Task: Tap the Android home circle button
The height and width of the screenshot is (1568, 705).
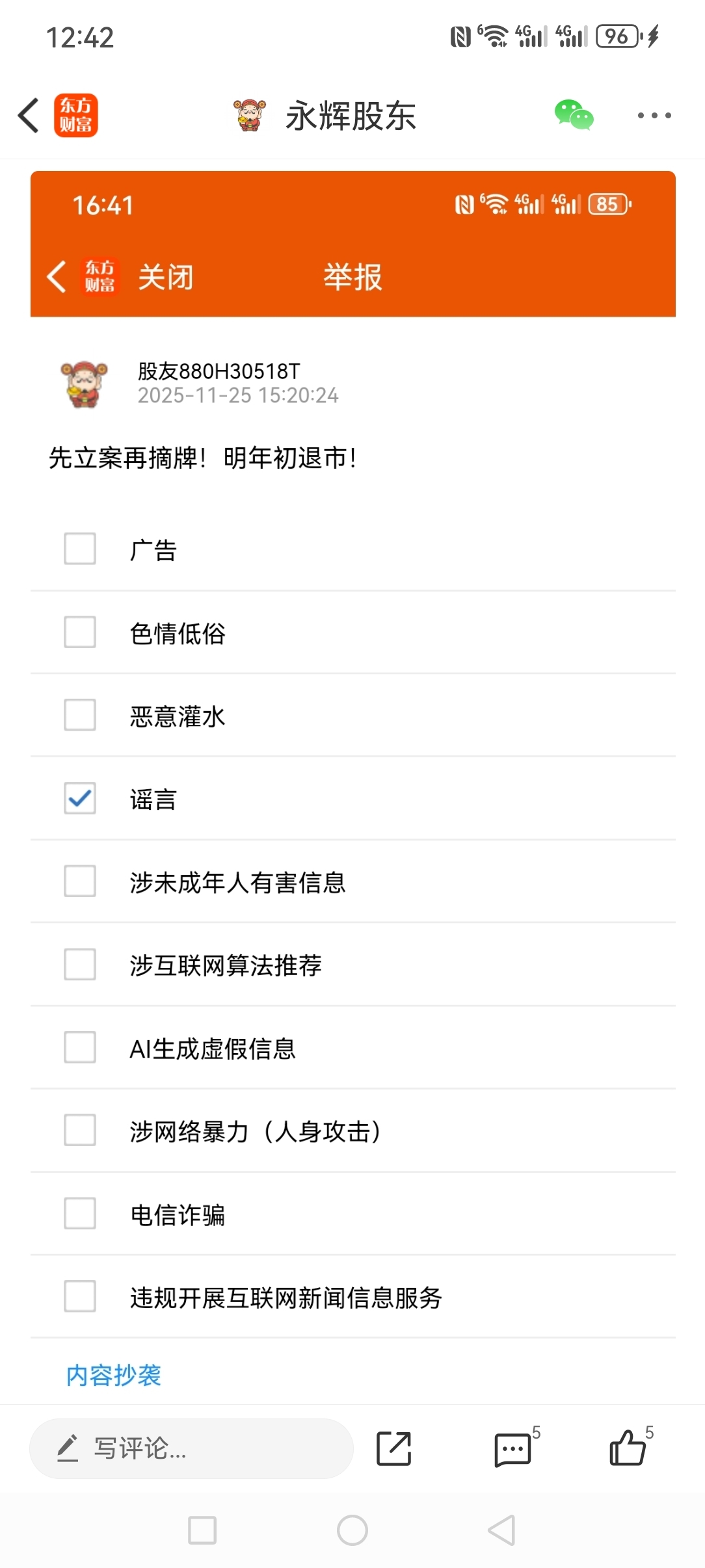Action: coord(352,1530)
